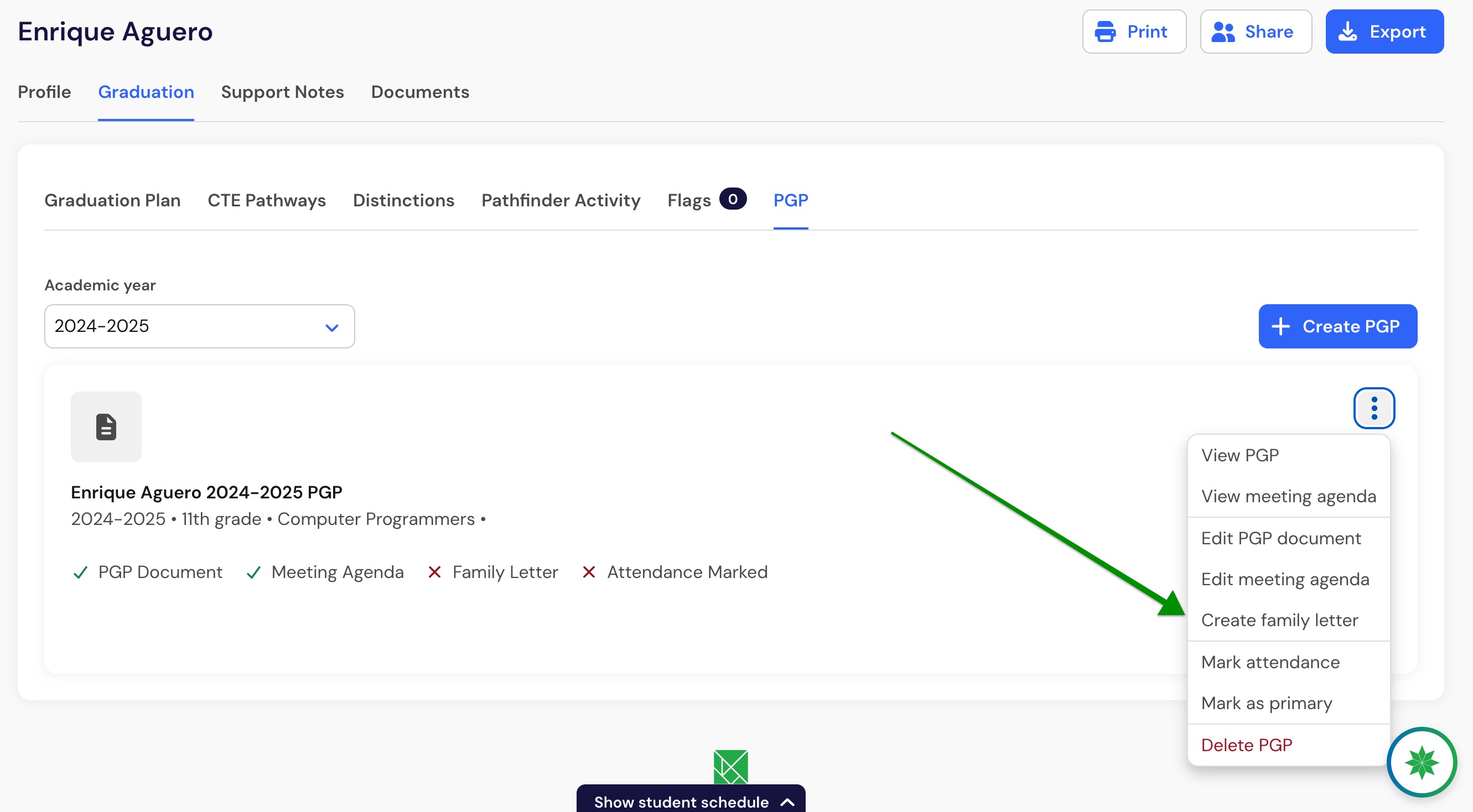Viewport: 1473px width, 812px height.
Task: Click the Print button
Action: [x=1133, y=32]
